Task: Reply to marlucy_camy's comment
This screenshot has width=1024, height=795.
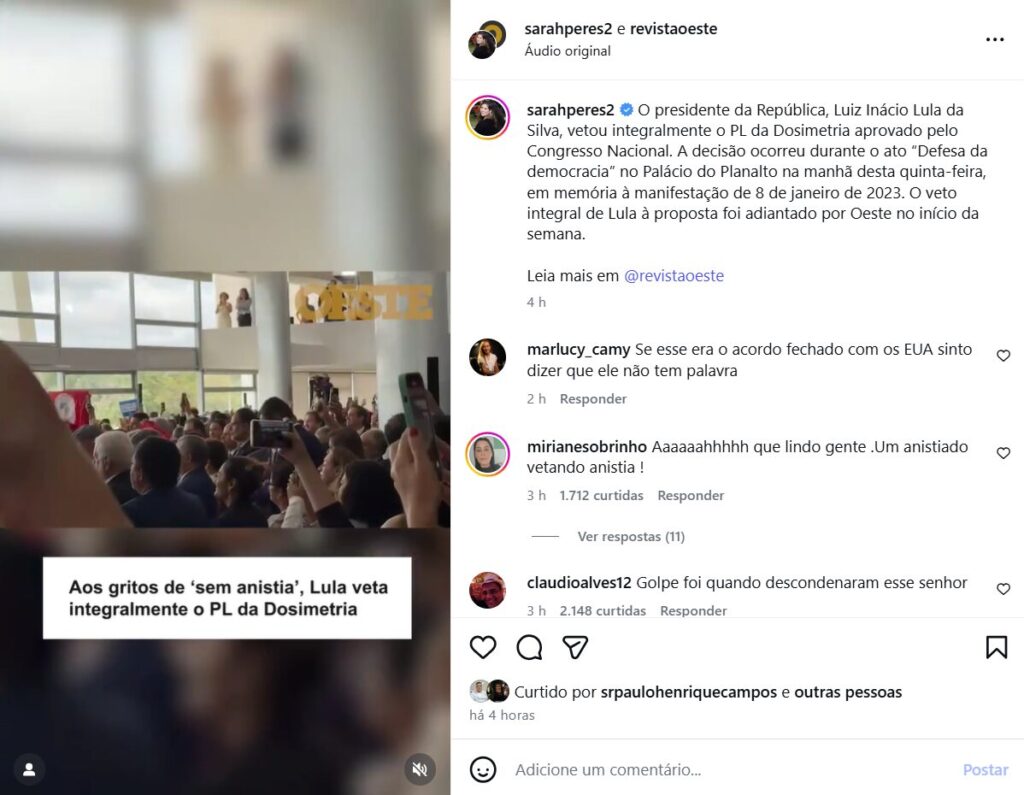Action: coord(593,398)
